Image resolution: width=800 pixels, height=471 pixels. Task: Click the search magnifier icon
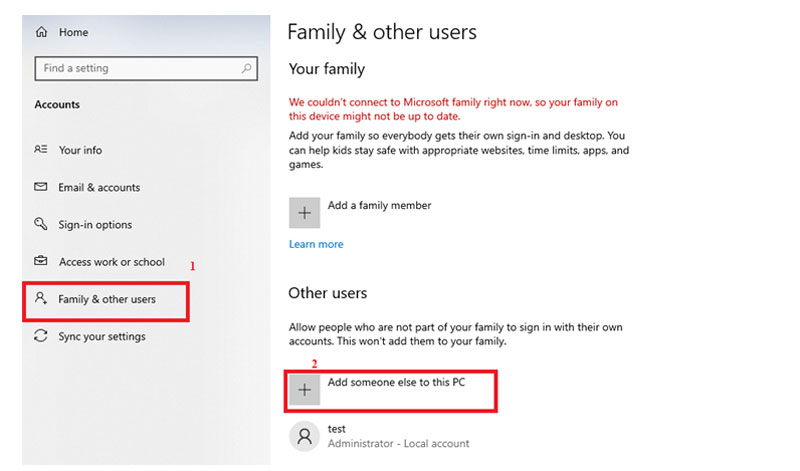coord(246,69)
